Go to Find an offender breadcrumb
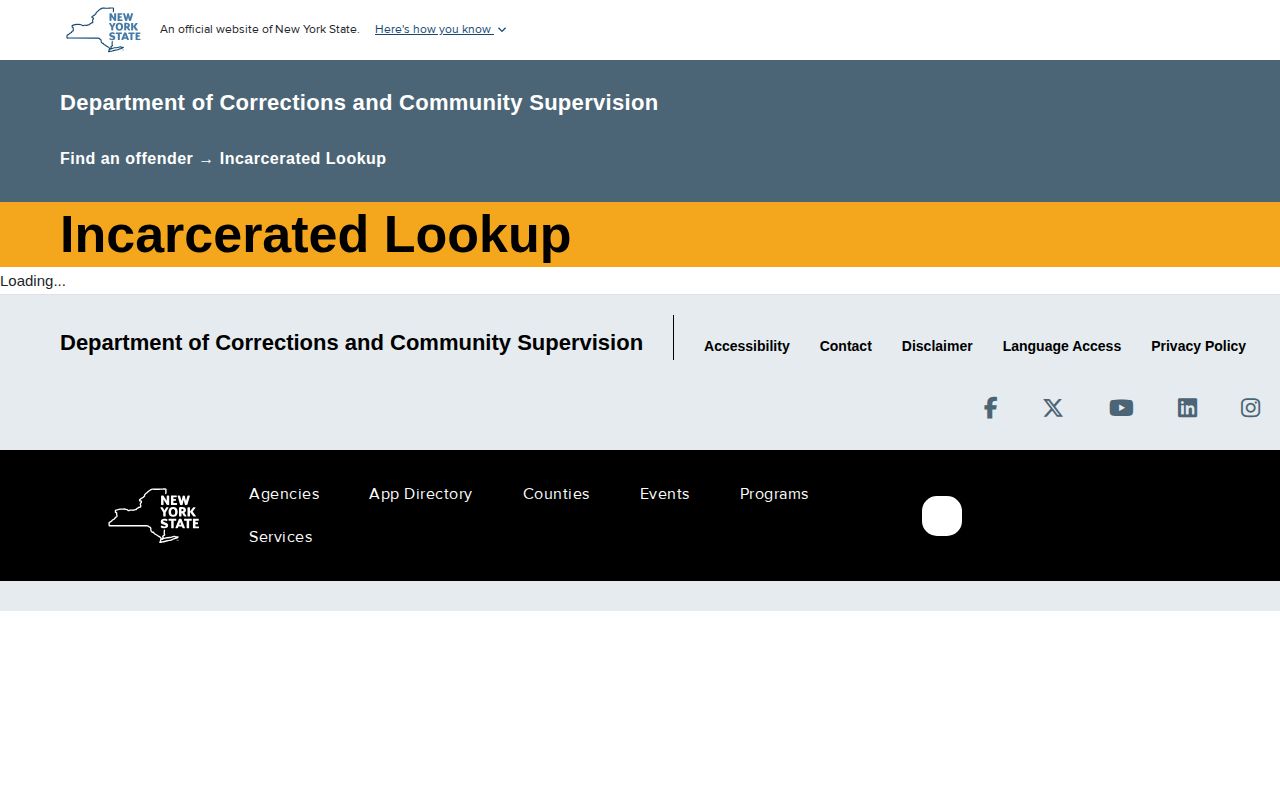This screenshot has height=800, width=1280. click(126, 158)
